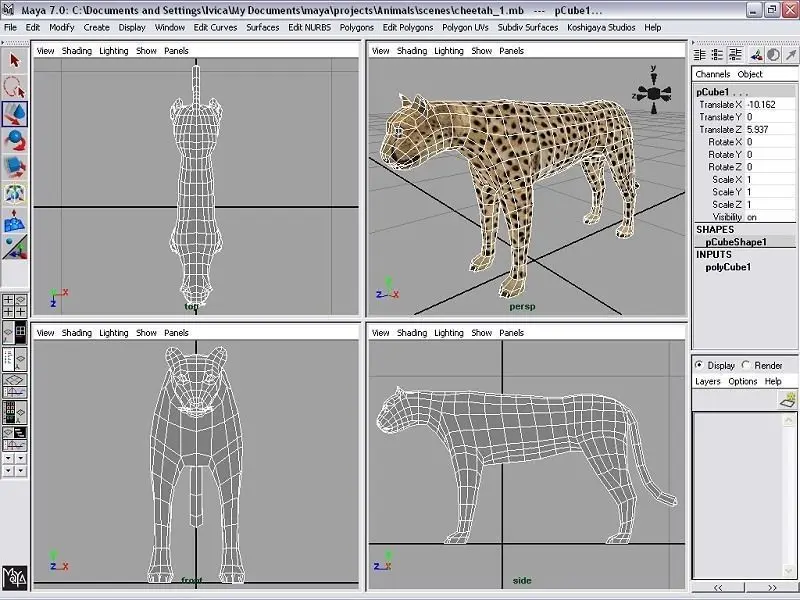The image size is (800, 600).
Task: Click the Visibility value field
Action: coord(770,217)
